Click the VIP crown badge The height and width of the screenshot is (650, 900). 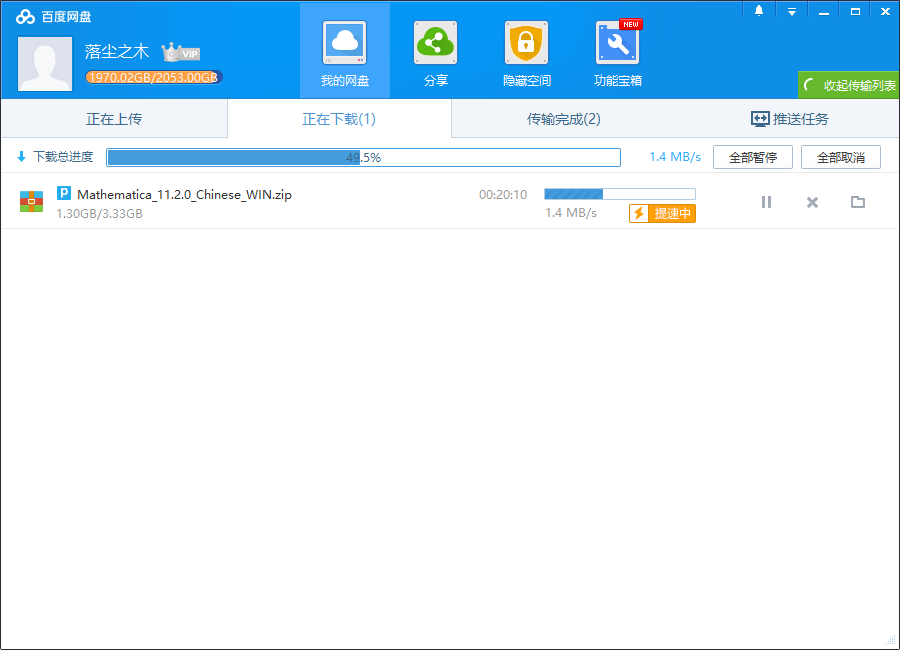tap(180, 53)
